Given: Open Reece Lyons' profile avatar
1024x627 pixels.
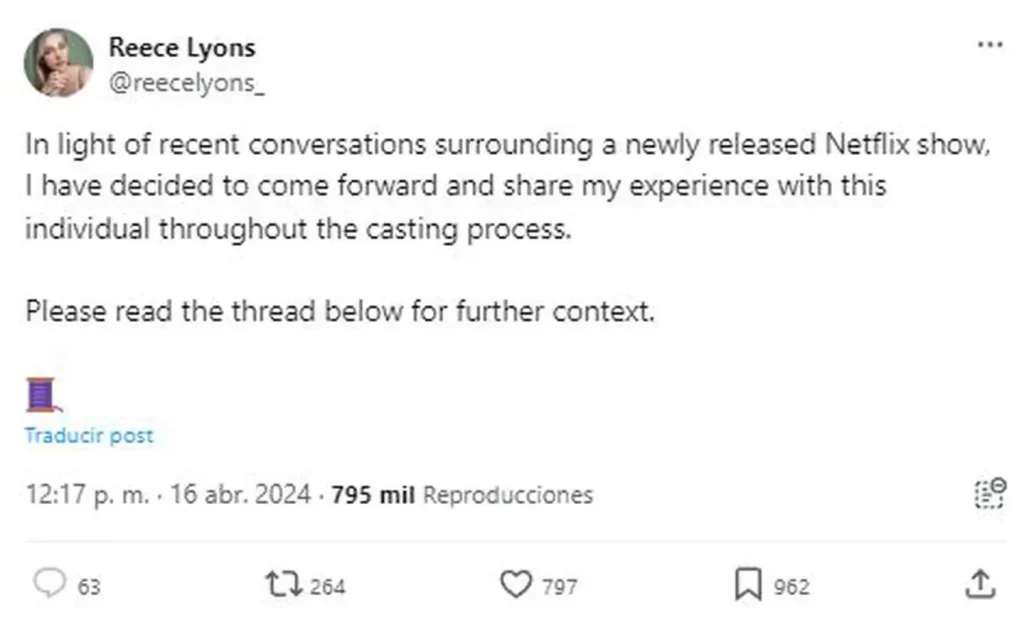Looking at the screenshot, I should [59, 63].
